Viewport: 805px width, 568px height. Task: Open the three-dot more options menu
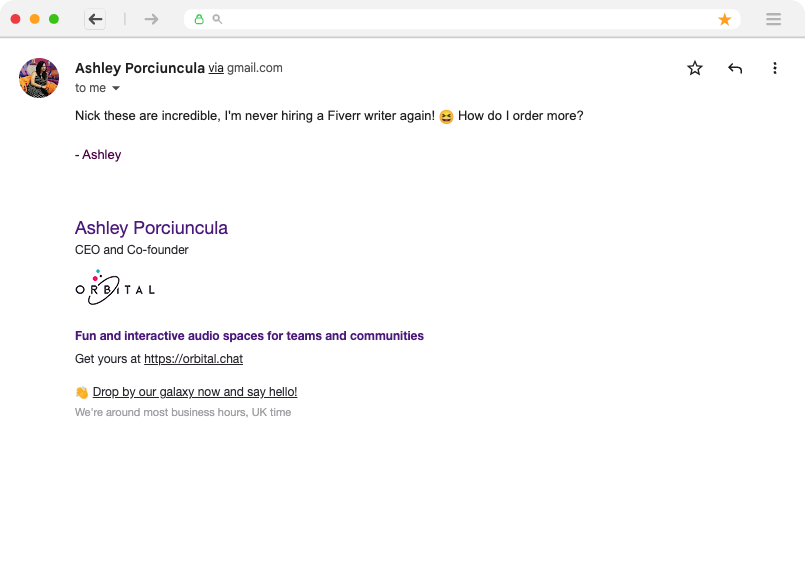coord(775,68)
